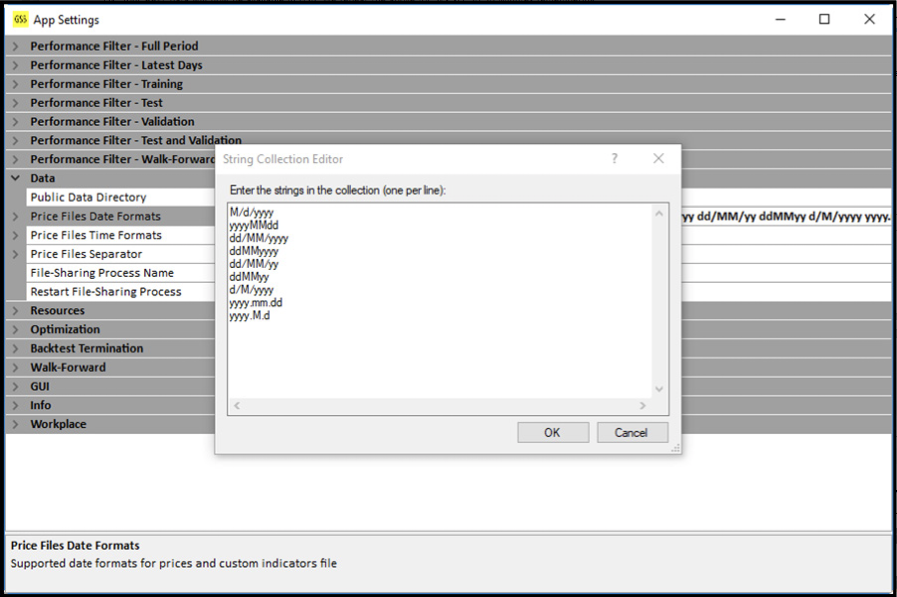Screen dimensions: 897x597
Task: Expand Performance Filter - Latest Days section
Action: click(x=15, y=65)
